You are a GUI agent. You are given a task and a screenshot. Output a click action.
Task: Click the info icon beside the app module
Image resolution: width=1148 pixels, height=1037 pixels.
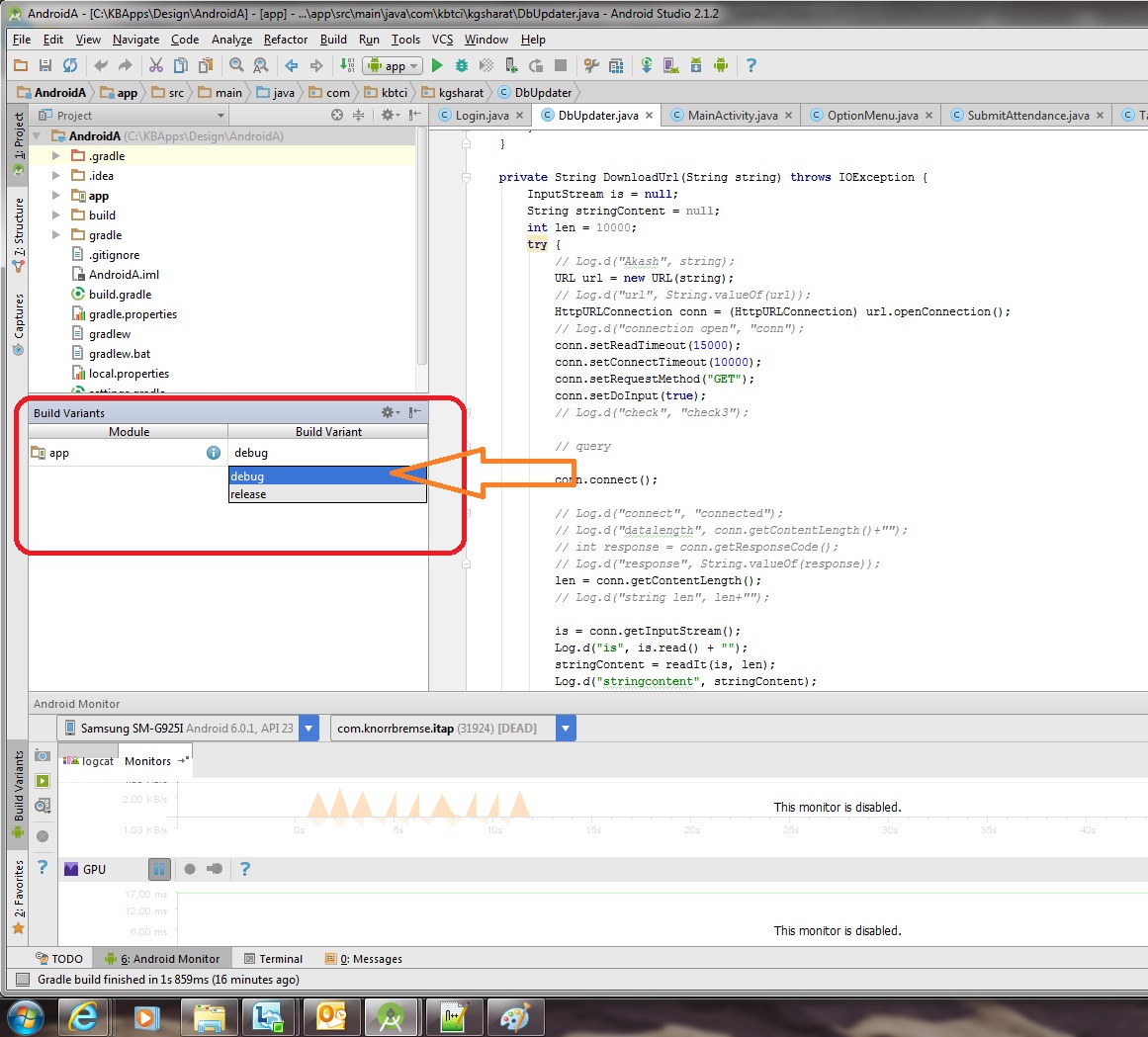[214, 452]
